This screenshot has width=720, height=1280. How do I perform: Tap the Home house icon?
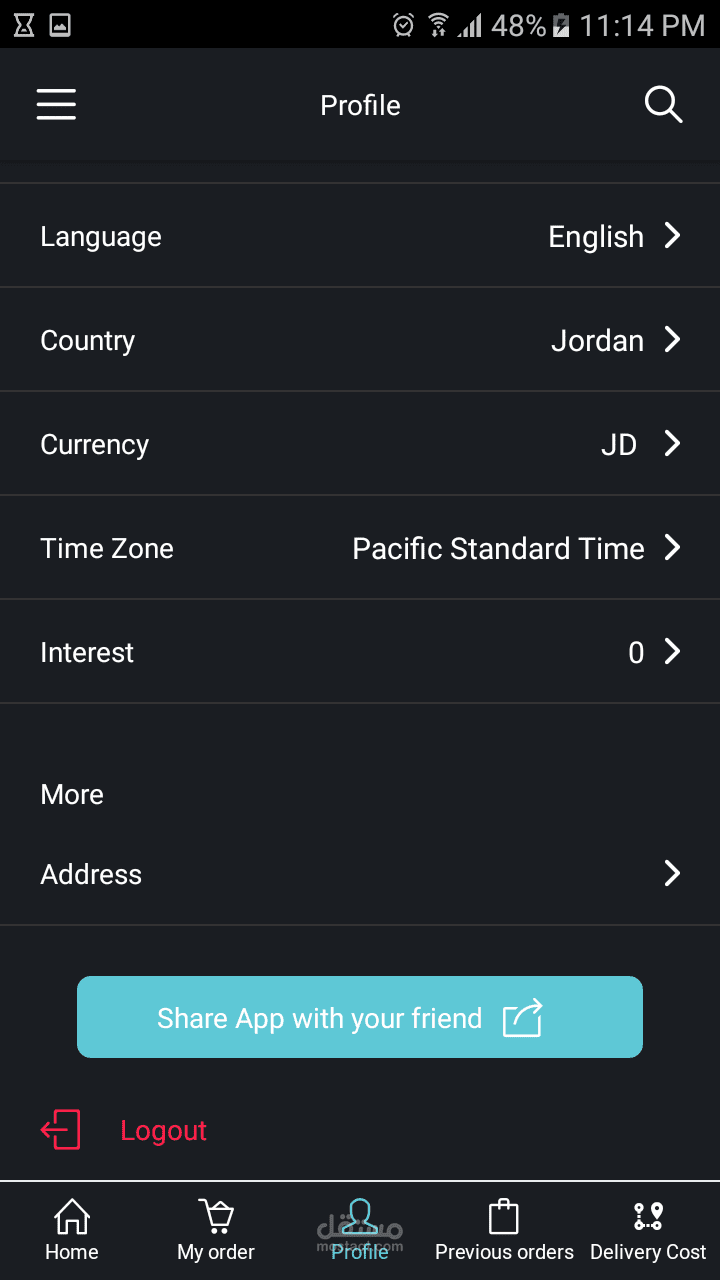click(71, 1217)
